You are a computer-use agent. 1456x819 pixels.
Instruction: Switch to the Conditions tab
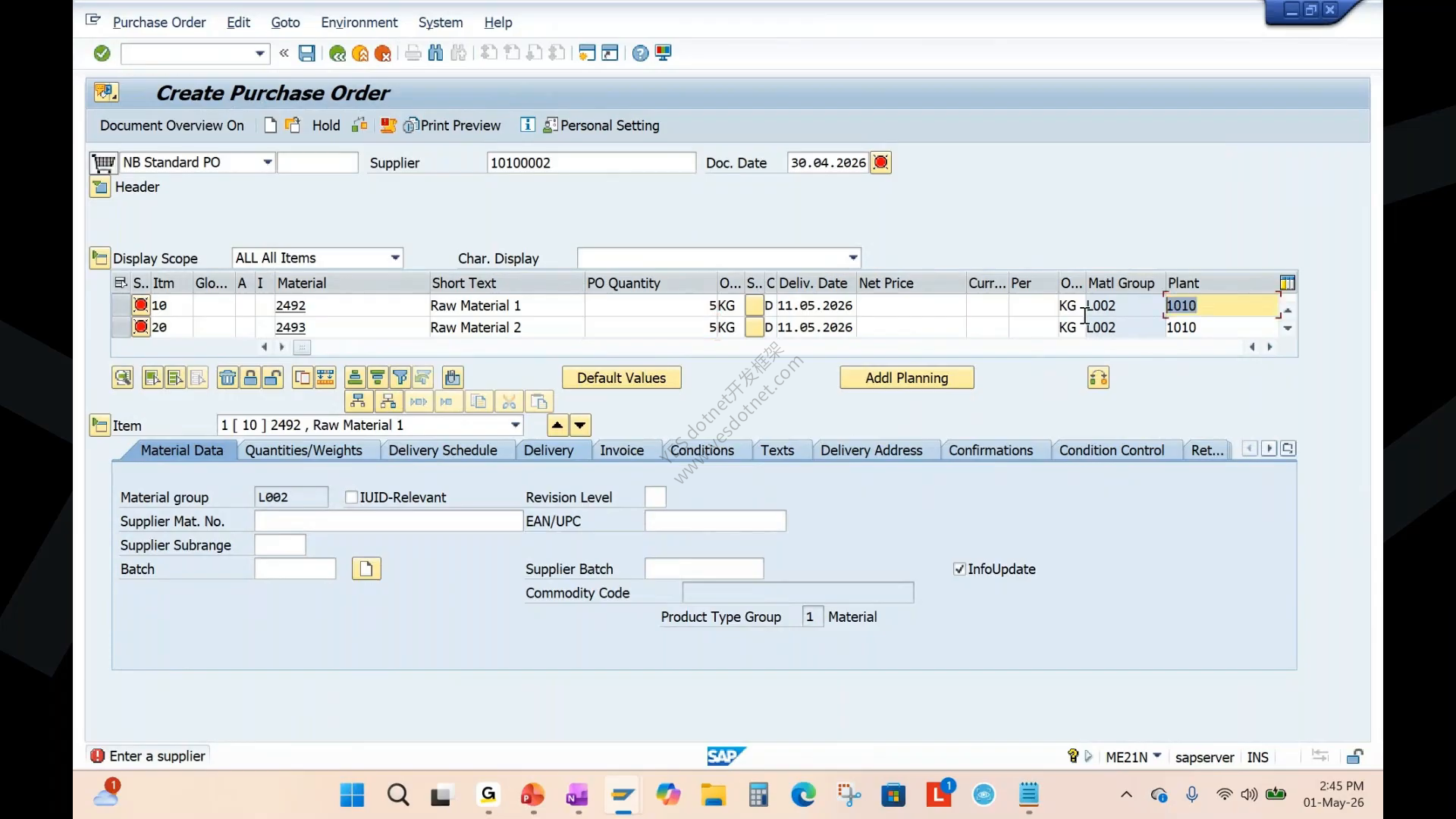click(702, 450)
